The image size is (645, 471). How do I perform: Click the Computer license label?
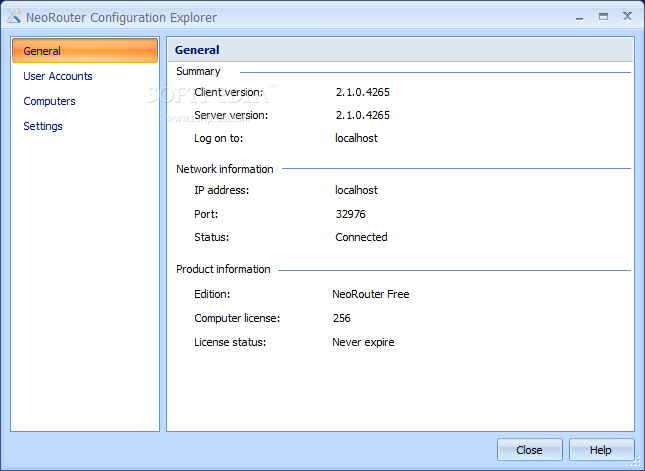237,318
